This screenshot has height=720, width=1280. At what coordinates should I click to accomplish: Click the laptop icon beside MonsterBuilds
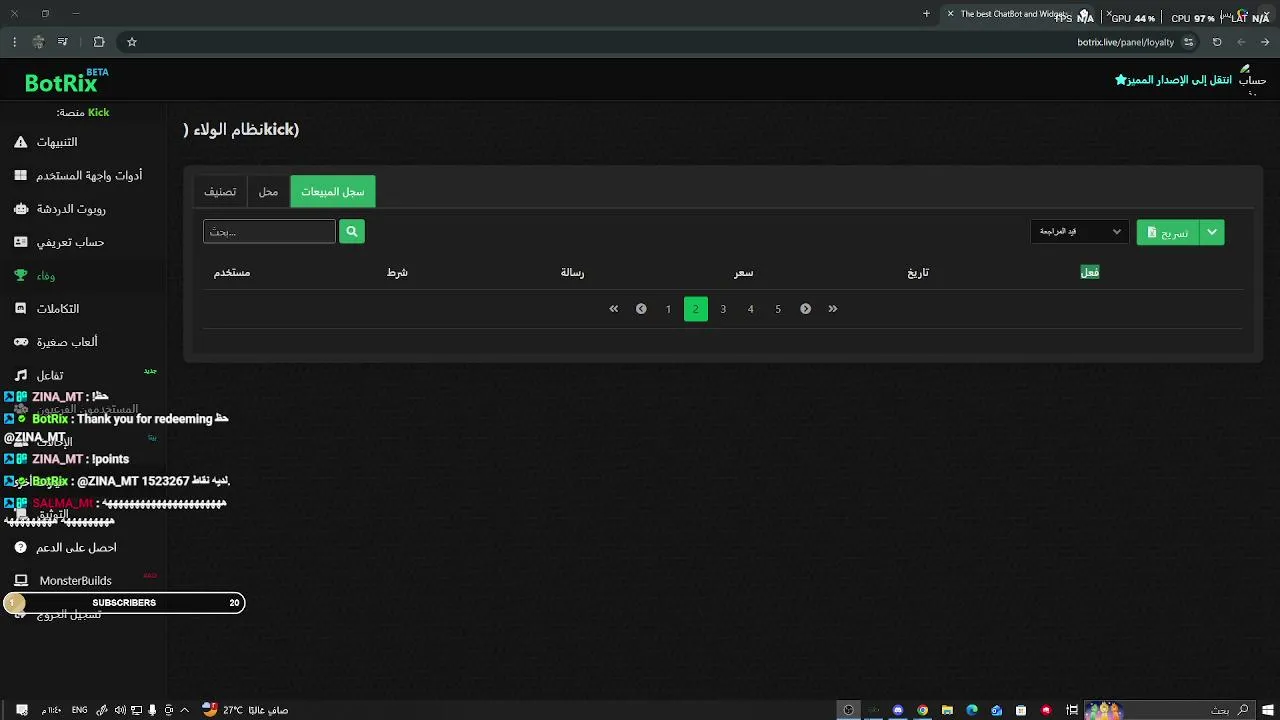coord(20,580)
